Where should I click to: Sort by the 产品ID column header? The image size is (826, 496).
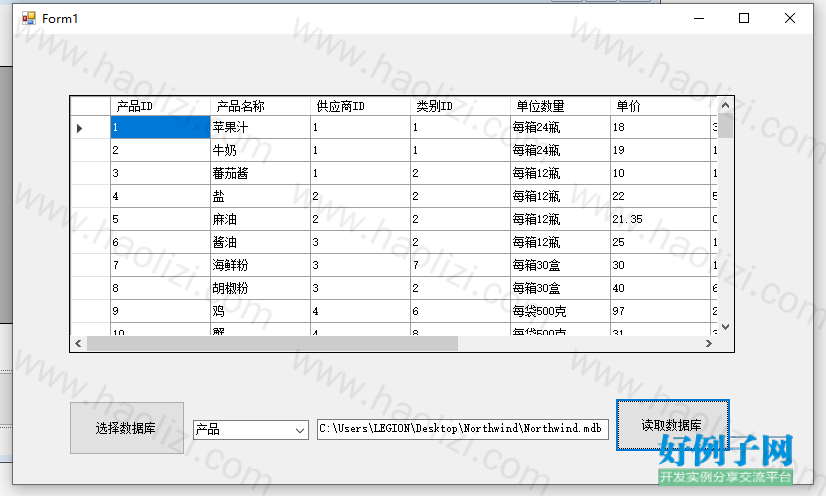160,106
